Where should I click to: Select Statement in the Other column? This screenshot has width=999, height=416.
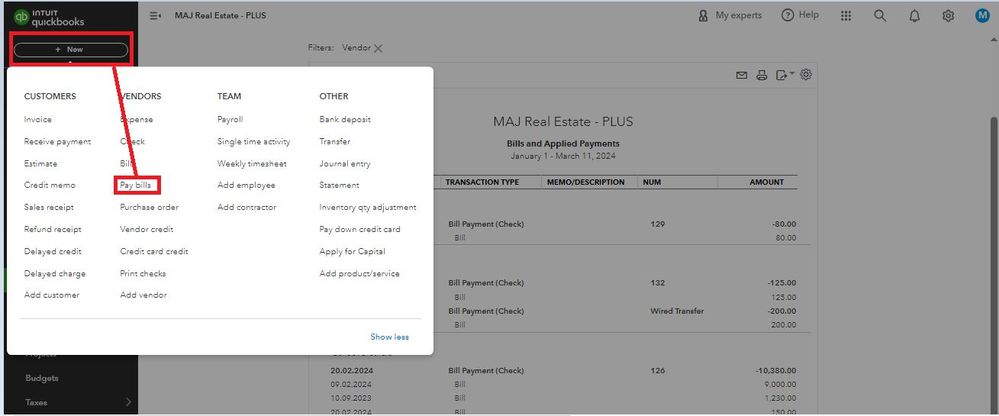(x=339, y=185)
